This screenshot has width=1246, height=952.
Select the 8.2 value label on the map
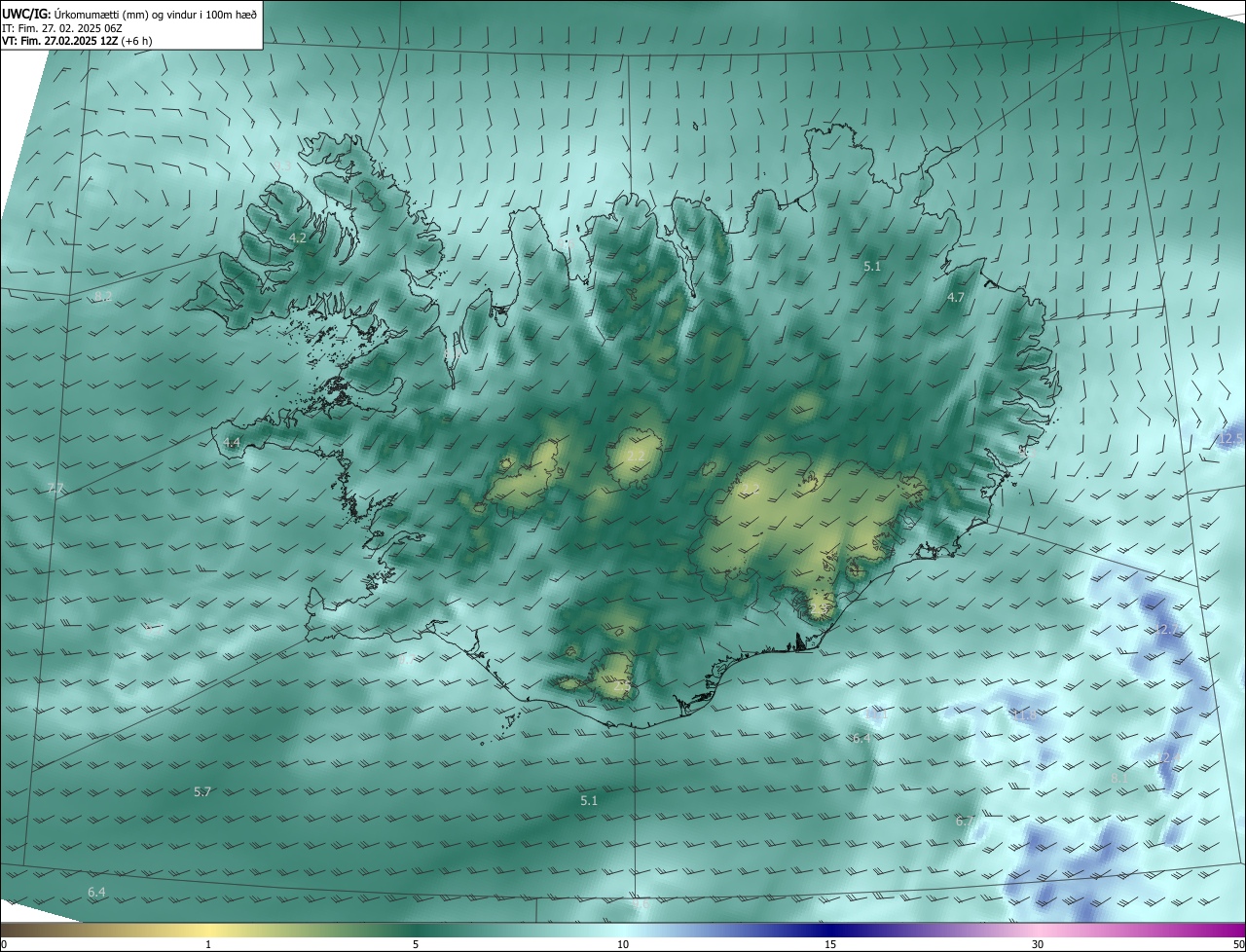[104, 296]
